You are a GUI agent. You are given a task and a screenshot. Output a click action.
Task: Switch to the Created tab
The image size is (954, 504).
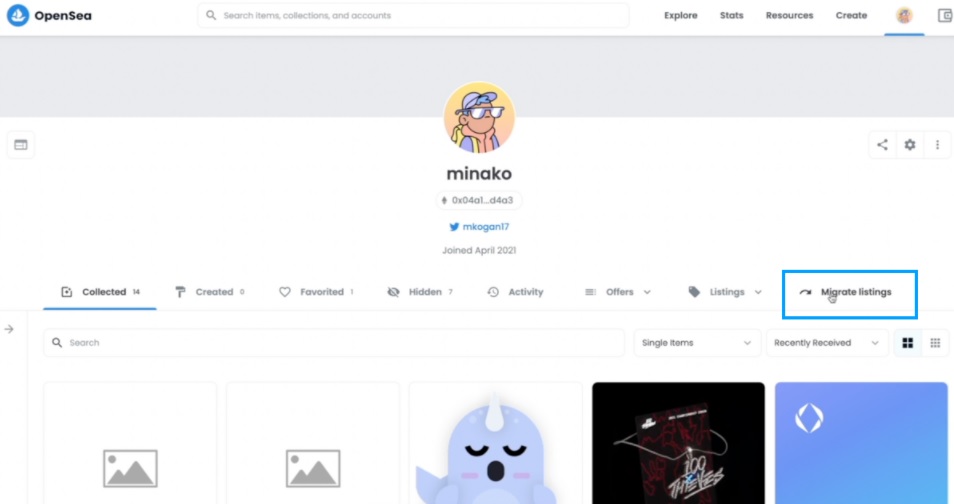point(209,292)
